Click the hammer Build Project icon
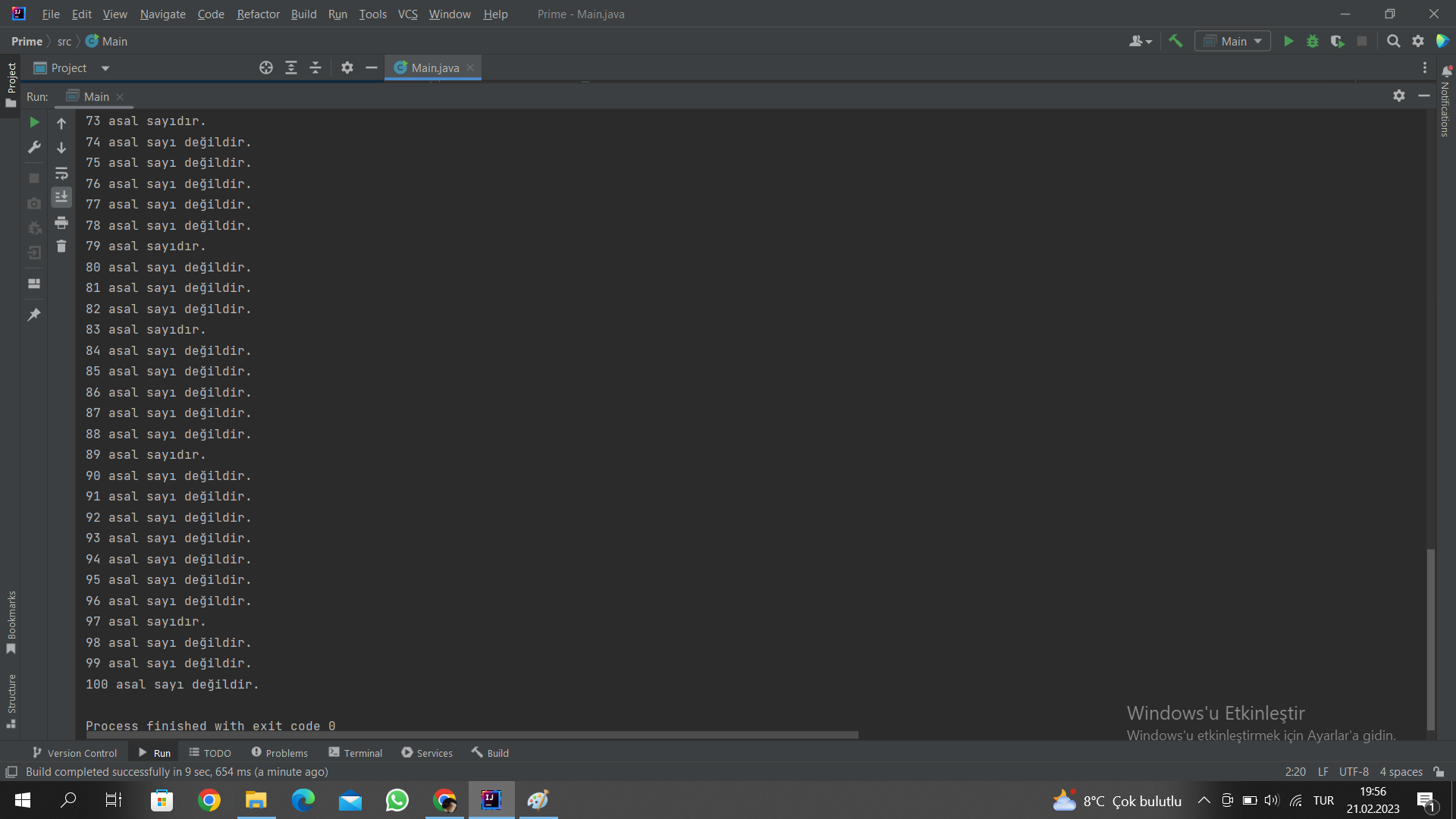The width and height of the screenshot is (1456, 819). pos(1175,41)
